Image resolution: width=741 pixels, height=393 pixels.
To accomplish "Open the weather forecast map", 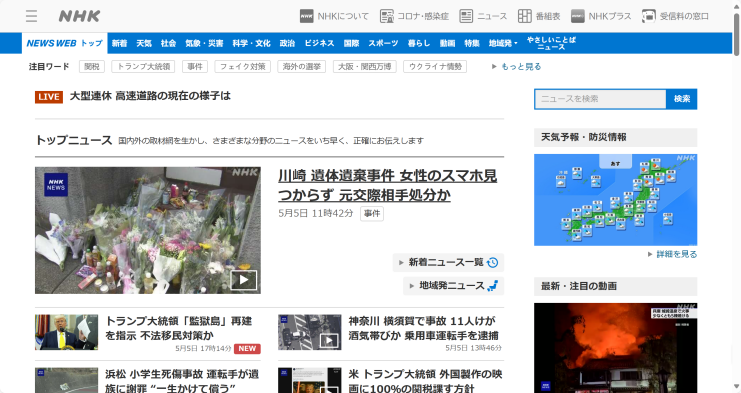I will coord(615,200).
